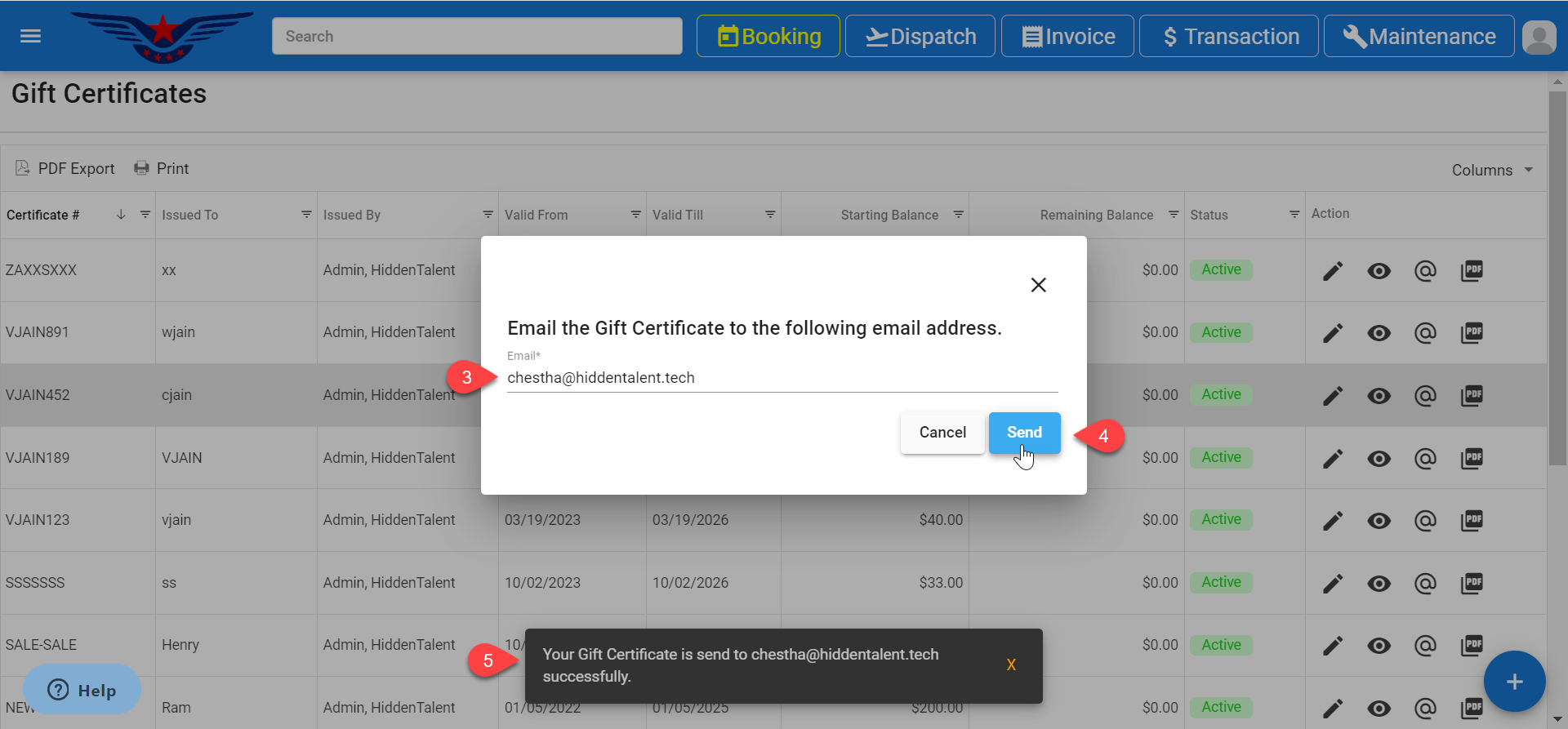
Task: Edit the SSSSSSS certificate with pencil icon
Action: click(x=1332, y=584)
